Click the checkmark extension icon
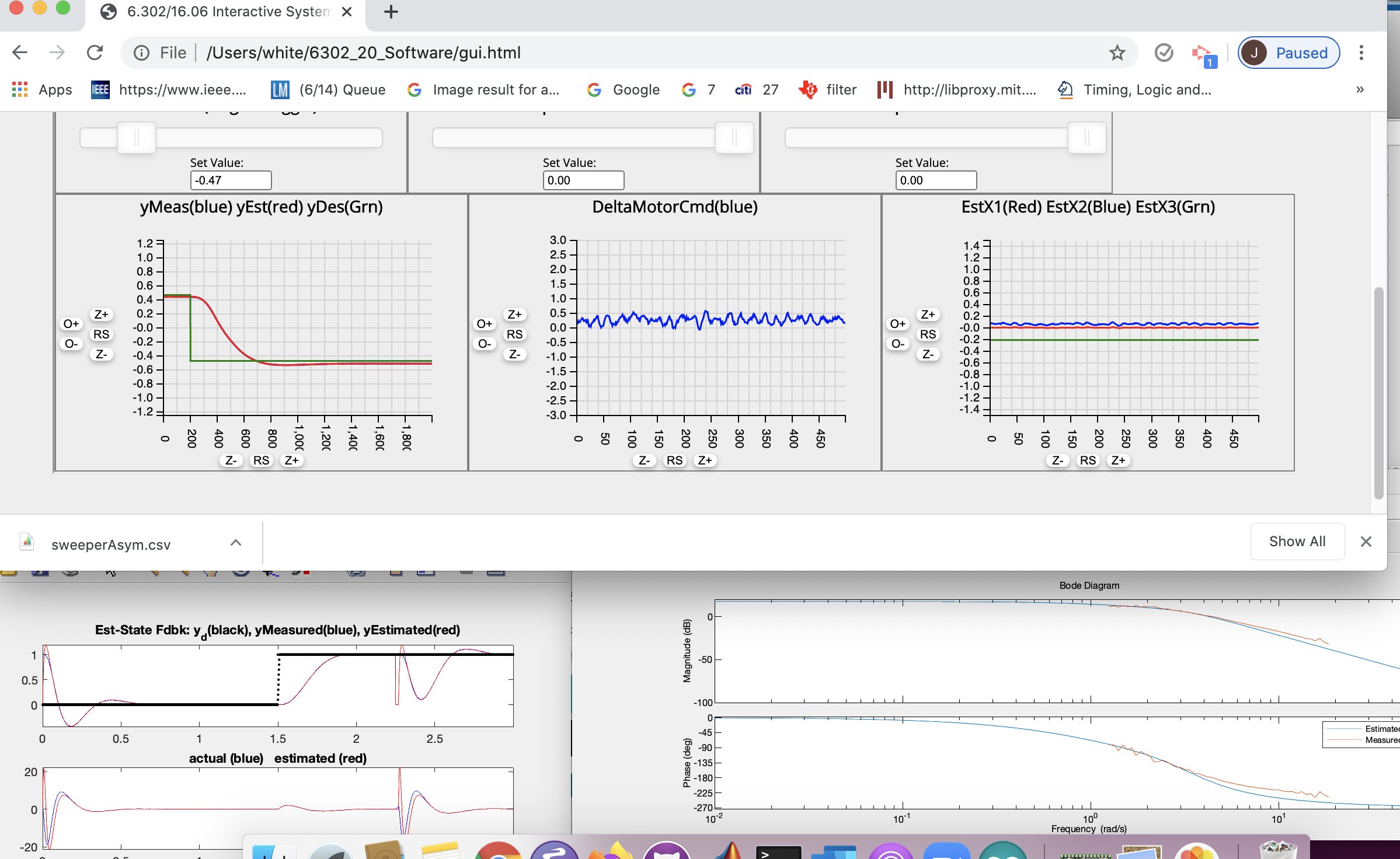Image resolution: width=1400 pixels, height=859 pixels. pos(1164,53)
